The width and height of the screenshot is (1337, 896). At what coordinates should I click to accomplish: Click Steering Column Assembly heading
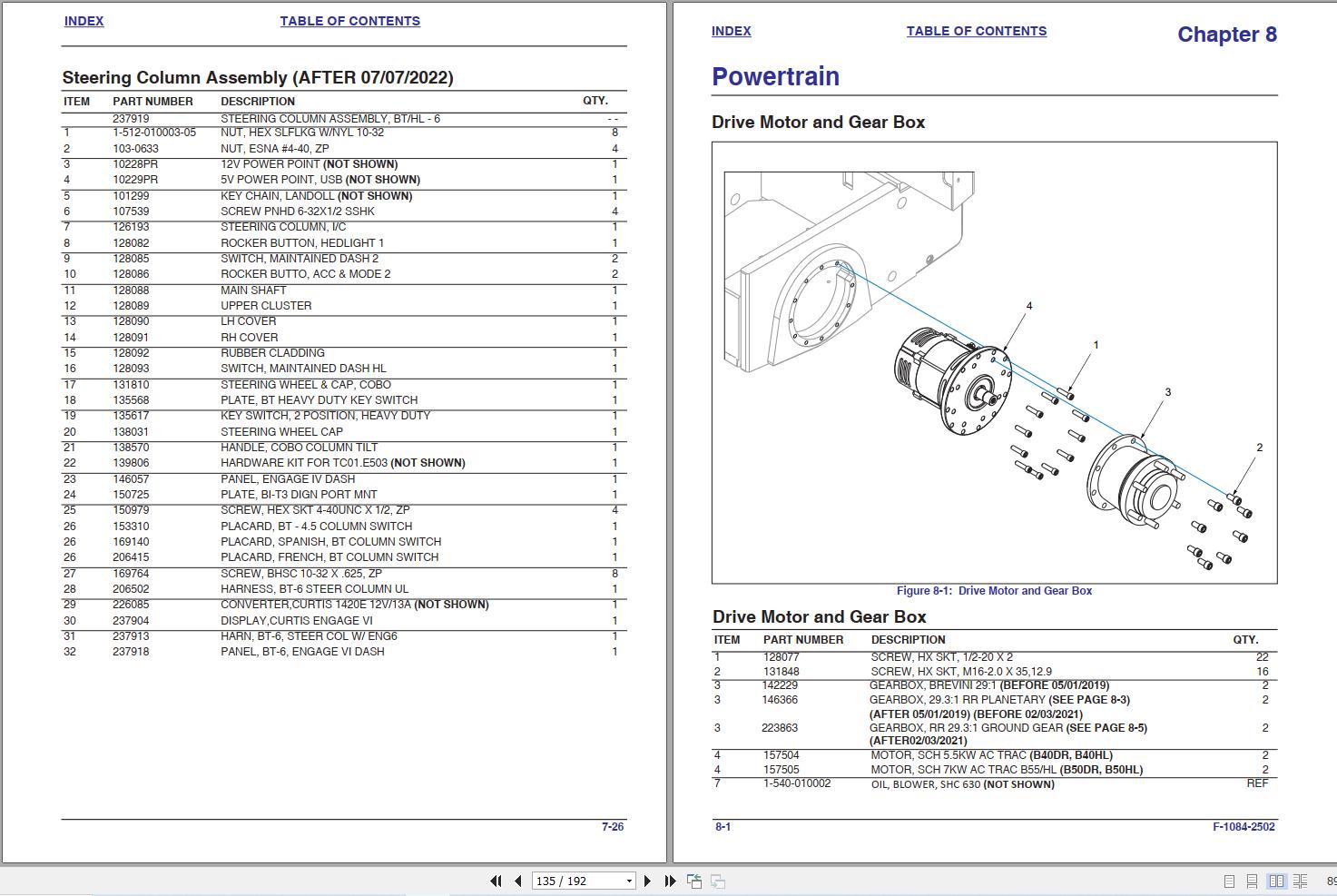(258, 77)
